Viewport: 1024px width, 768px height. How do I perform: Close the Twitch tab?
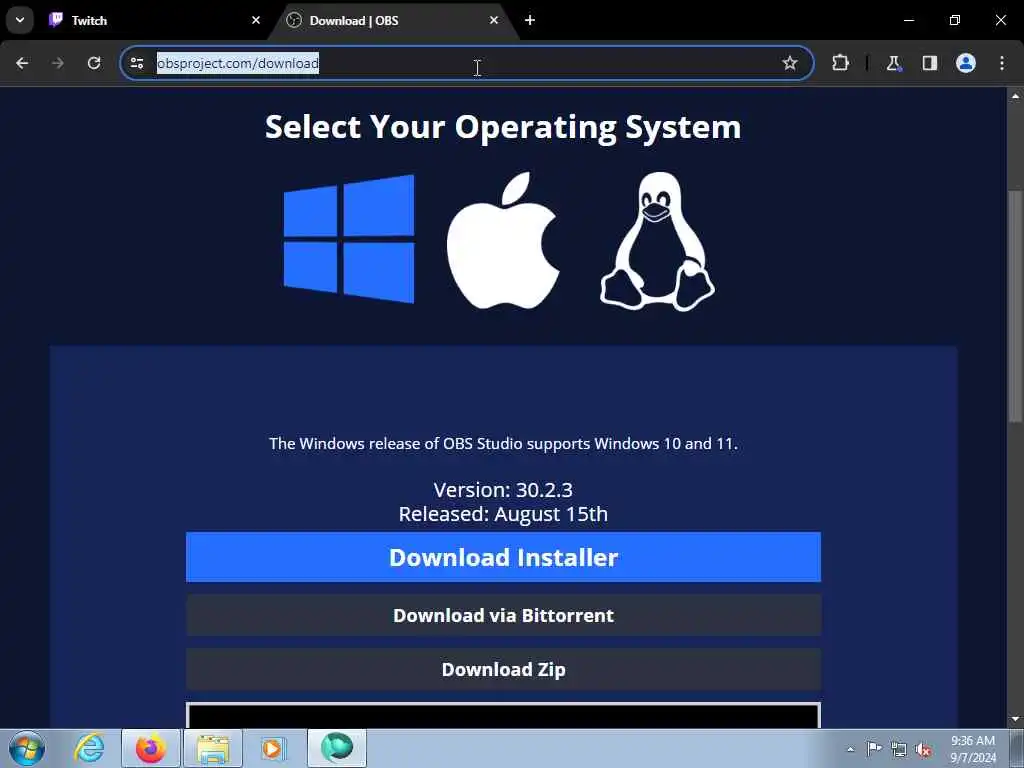[256, 20]
